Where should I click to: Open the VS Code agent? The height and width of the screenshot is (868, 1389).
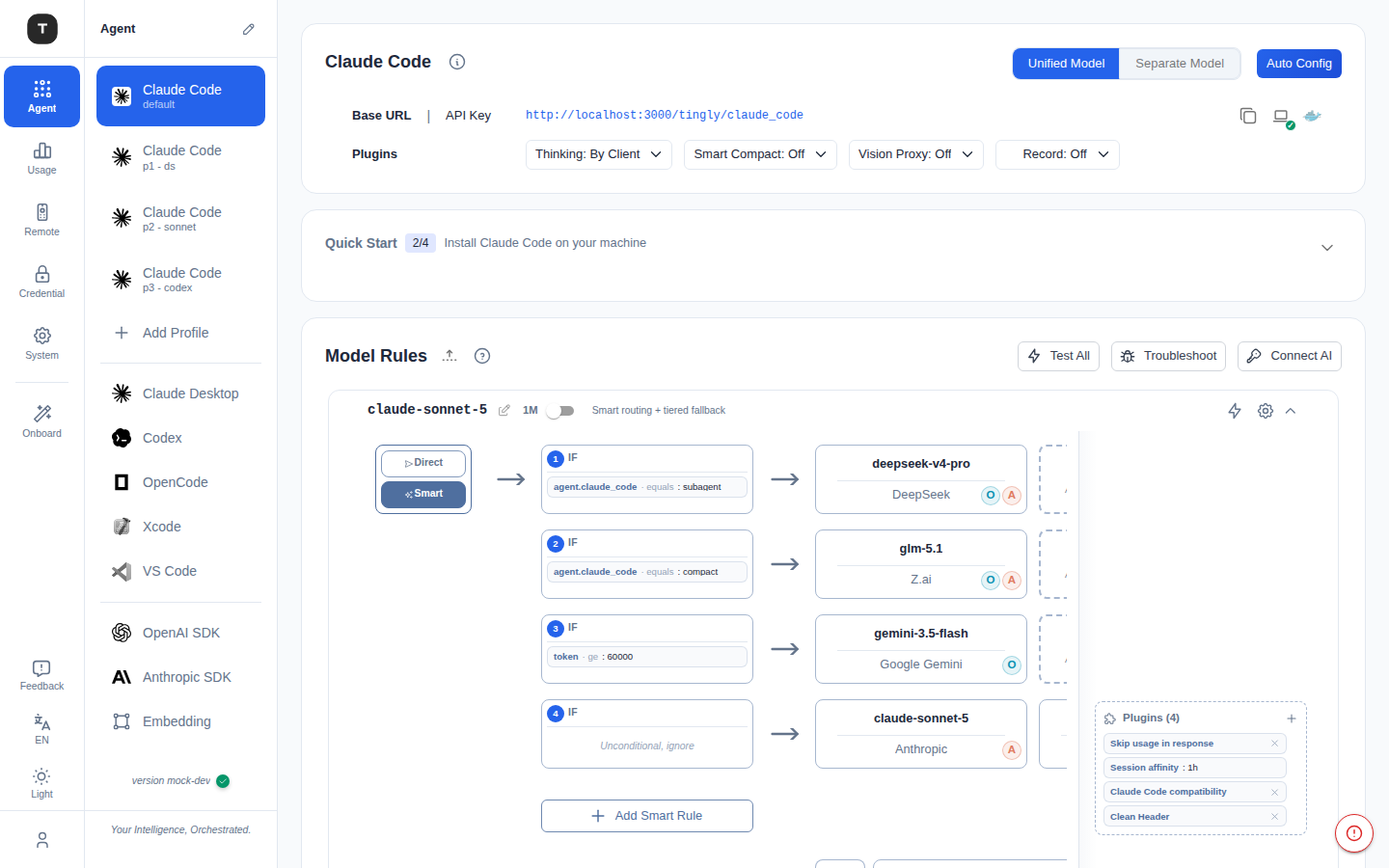(180, 571)
